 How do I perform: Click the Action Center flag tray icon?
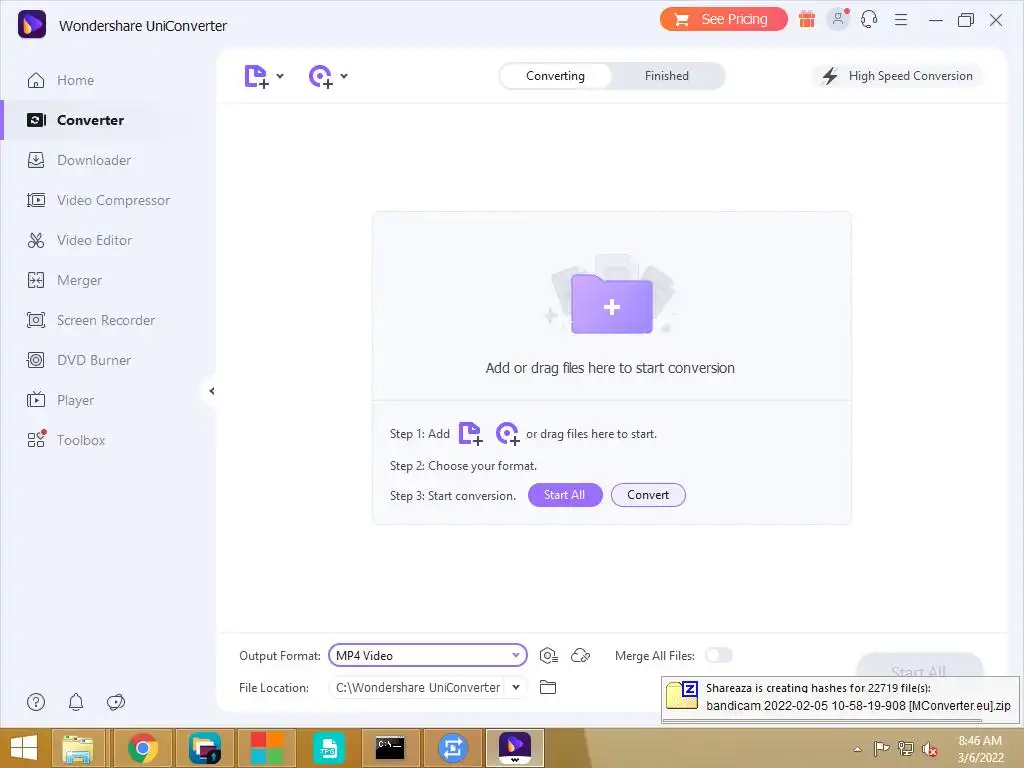[881, 748]
